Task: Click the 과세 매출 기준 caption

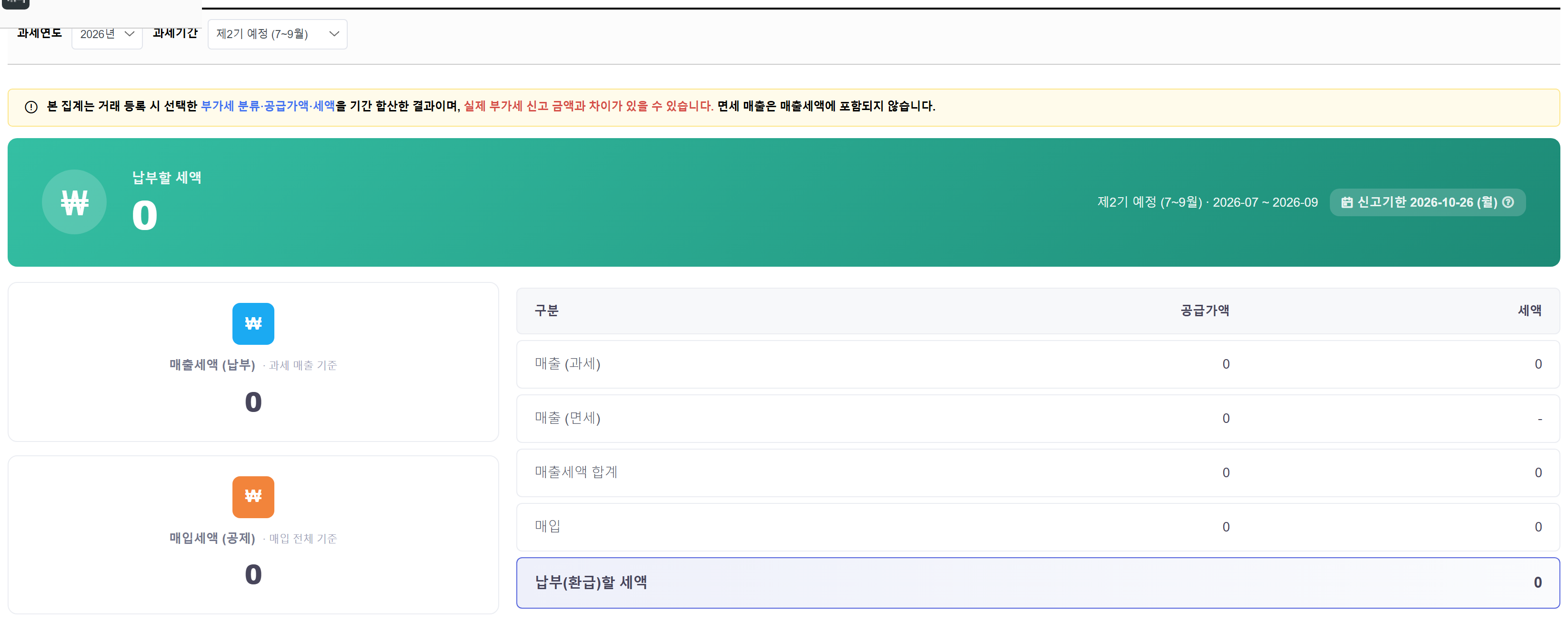Action: (x=302, y=366)
